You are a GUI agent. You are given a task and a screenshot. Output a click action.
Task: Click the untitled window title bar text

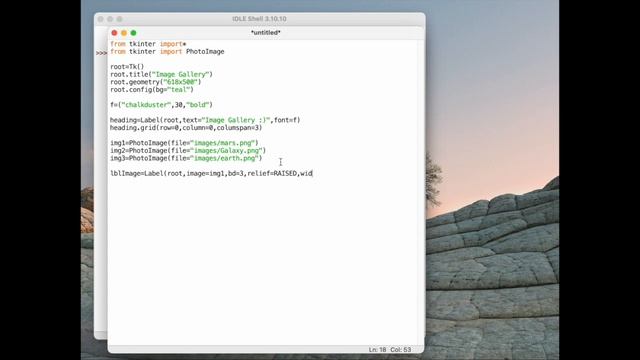[266, 32]
